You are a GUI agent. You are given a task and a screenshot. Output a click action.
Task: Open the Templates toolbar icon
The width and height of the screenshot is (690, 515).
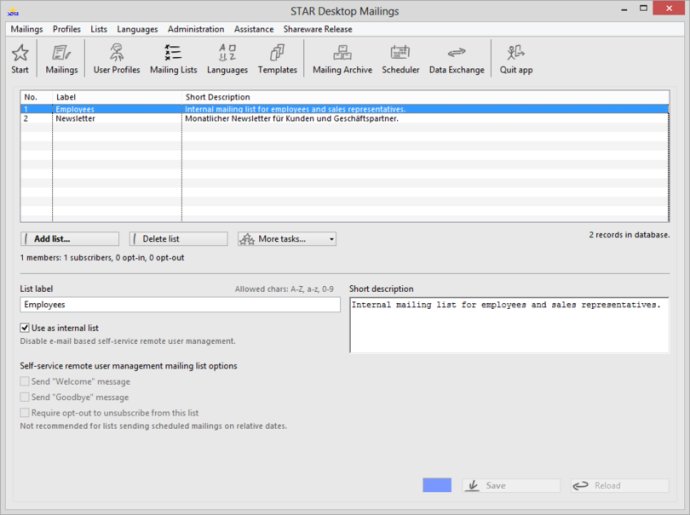[277, 59]
